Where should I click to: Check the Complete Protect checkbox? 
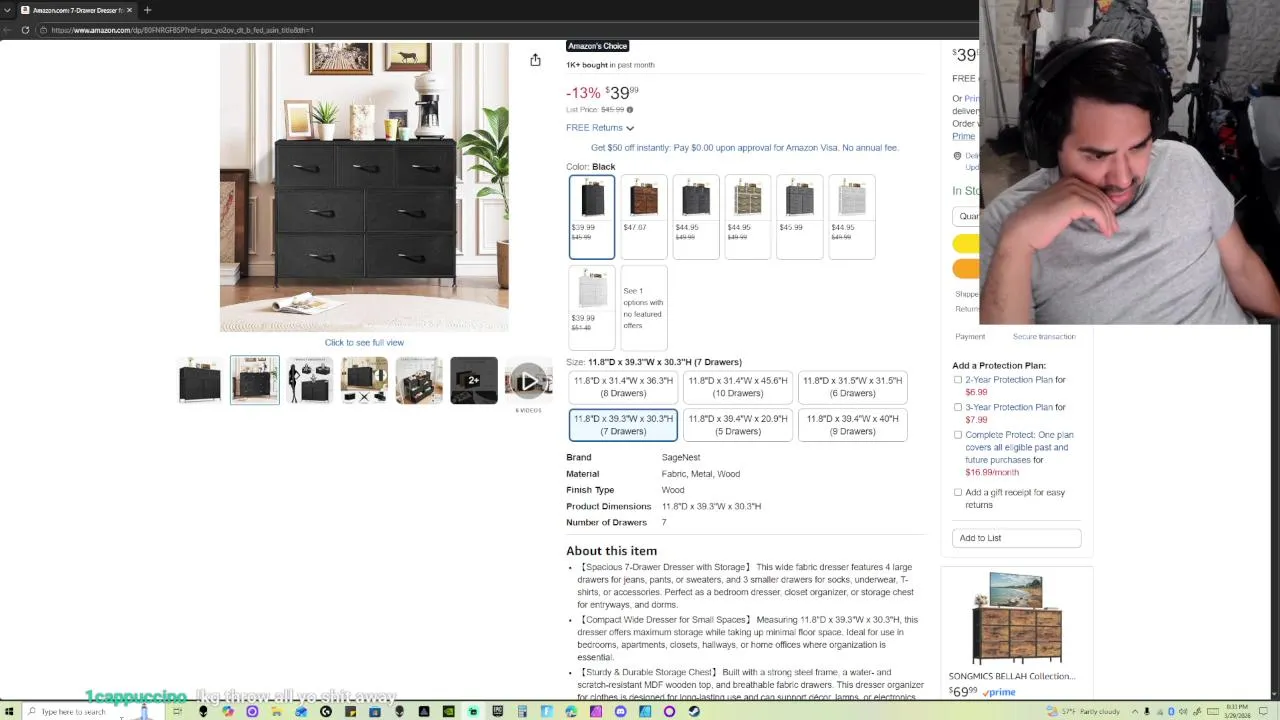pyautogui.click(x=958, y=435)
